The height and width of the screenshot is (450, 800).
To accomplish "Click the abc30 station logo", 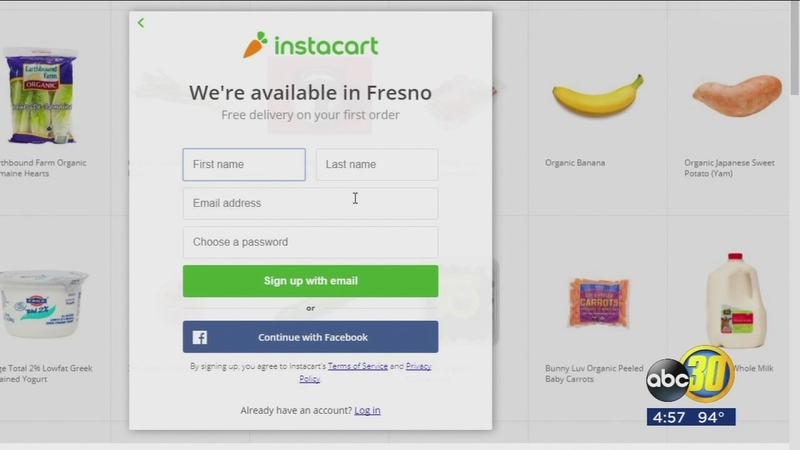I will click(x=690, y=375).
